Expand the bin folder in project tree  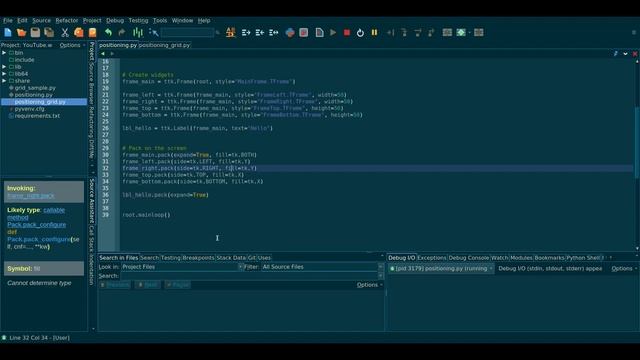click(4, 53)
